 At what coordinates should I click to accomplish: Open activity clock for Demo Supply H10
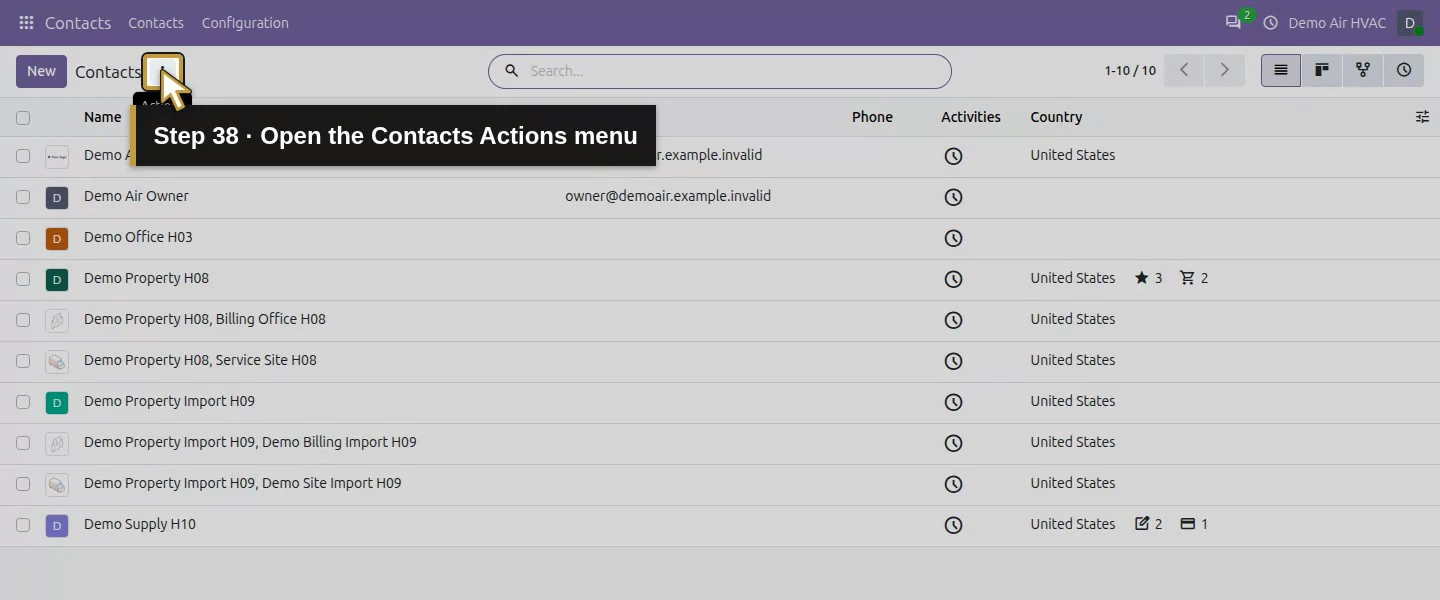click(954, 525)
